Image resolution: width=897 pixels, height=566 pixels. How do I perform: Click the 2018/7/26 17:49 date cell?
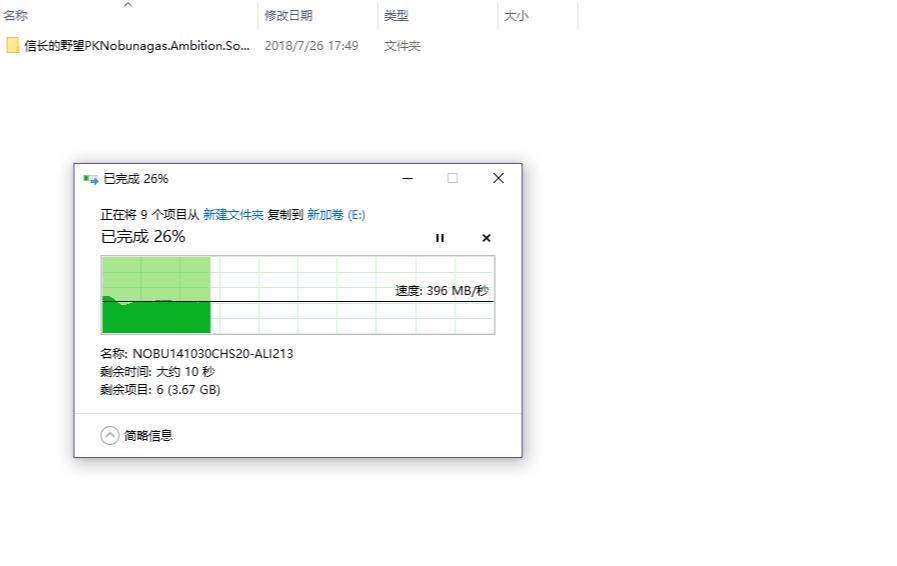pyautogui.click(x=311, y=46)
